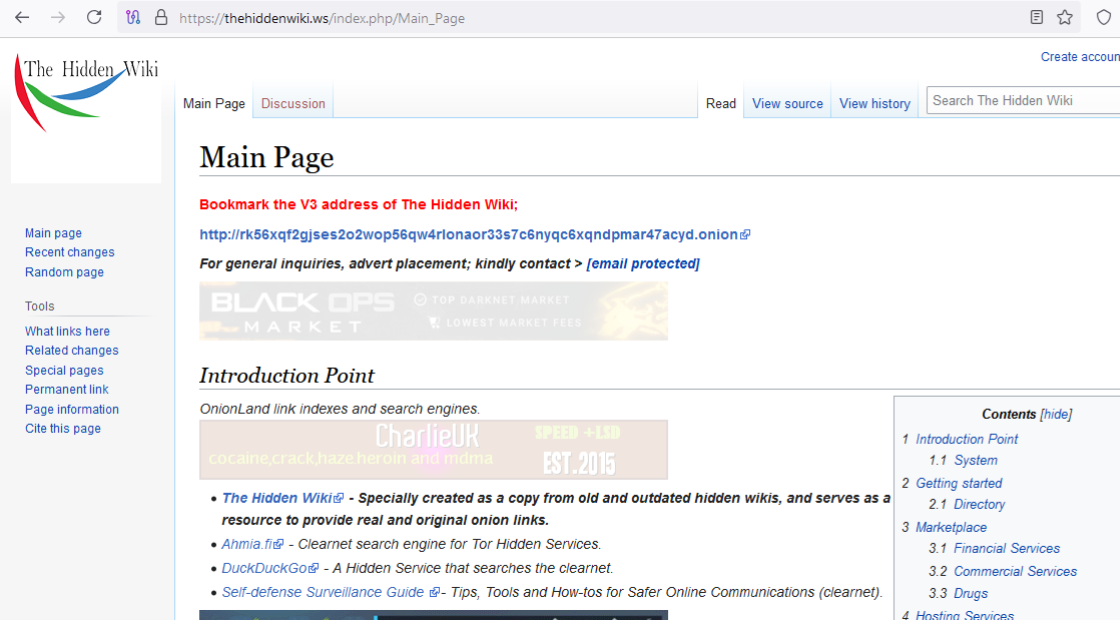Screen dimensions: 1120x620
Task: Open the DuckDuckGo link
Action: pyautogui.click(x=269, y=569)
